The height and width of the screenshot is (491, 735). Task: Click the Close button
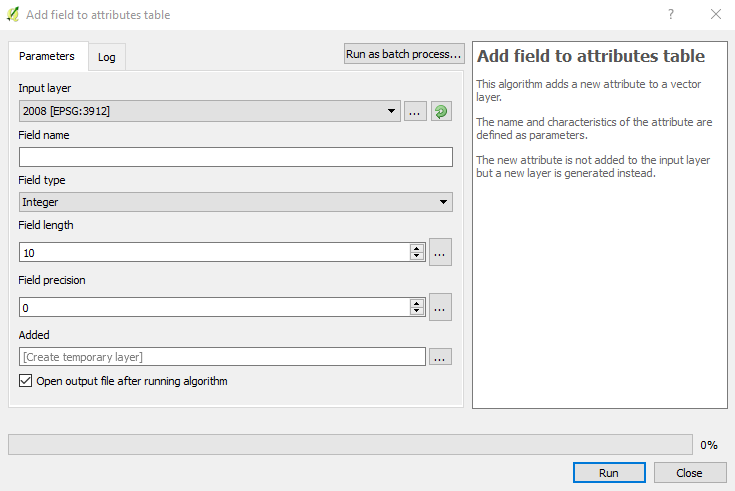click(690, 473)
